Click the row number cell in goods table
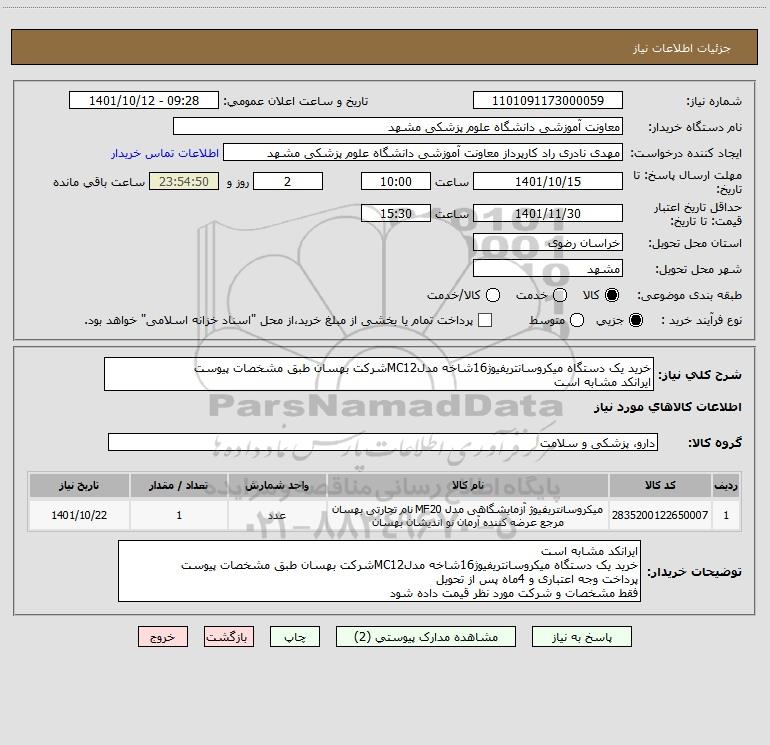 coord(726,515)
